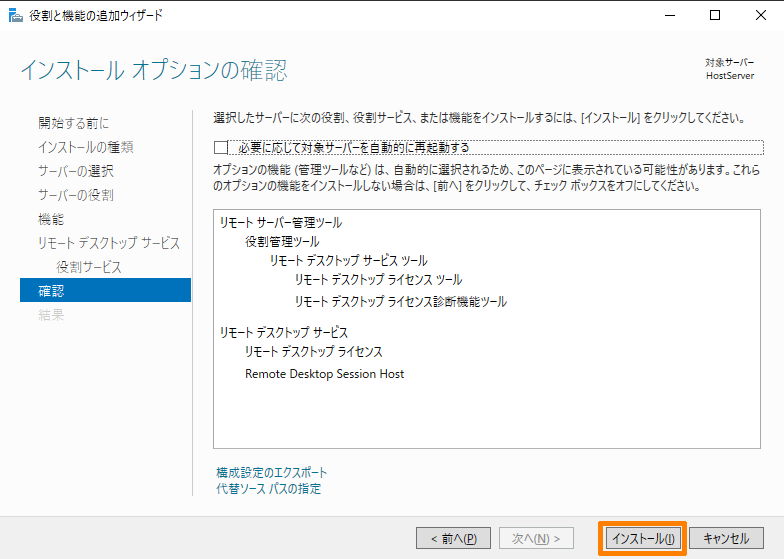The height and width of the screenshot is (559, 784).
Task: Click リモート デスクトップ ライセンス role service entry
Action: 314,352
